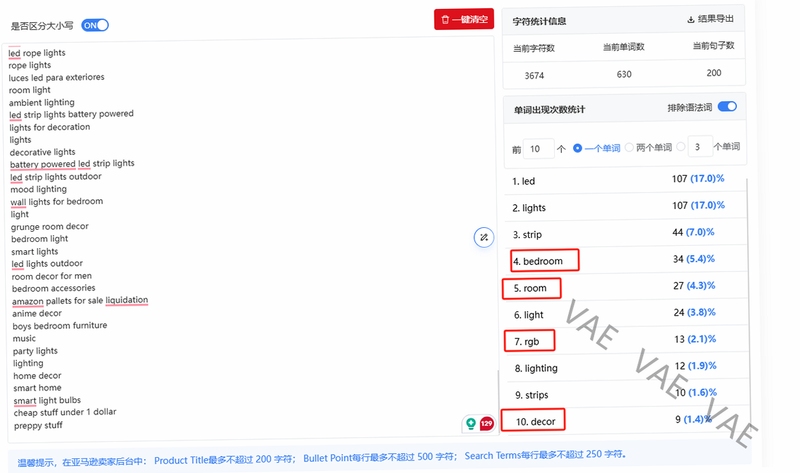This screenshot has height=473, width=800.
Task: Click the trash icon in the red clear button
Action: [445, 20]
